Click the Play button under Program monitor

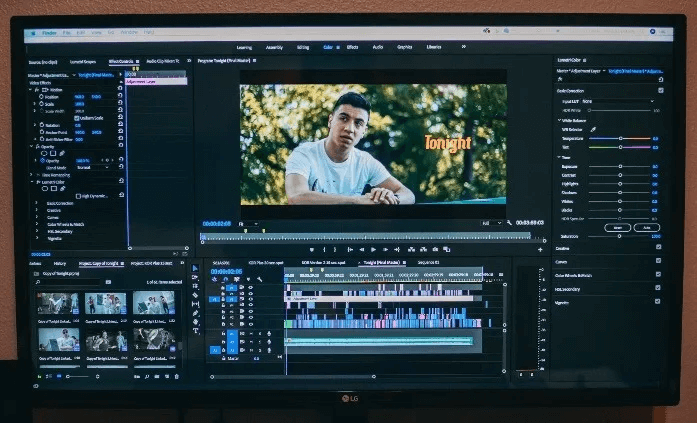tap(373, 250)
